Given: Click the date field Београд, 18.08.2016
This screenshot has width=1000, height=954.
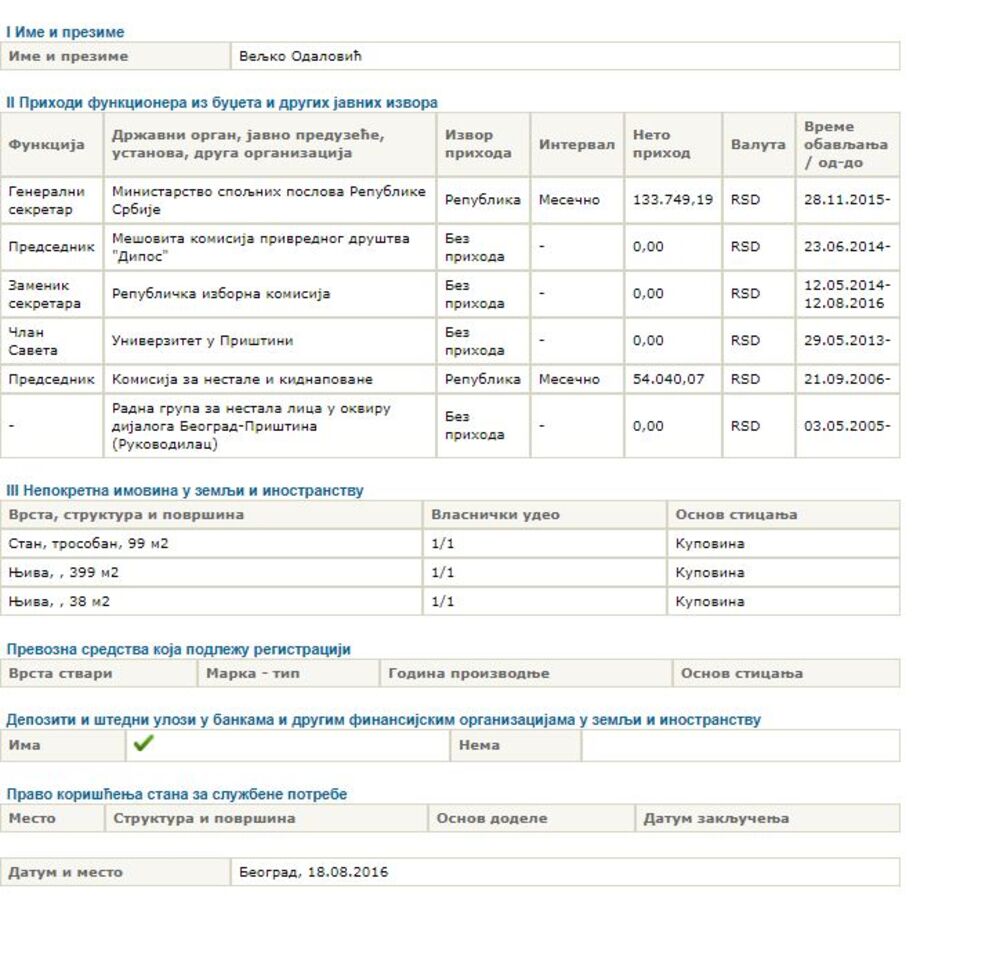Looking at the screenshot, I should click(x=313, y=872).
